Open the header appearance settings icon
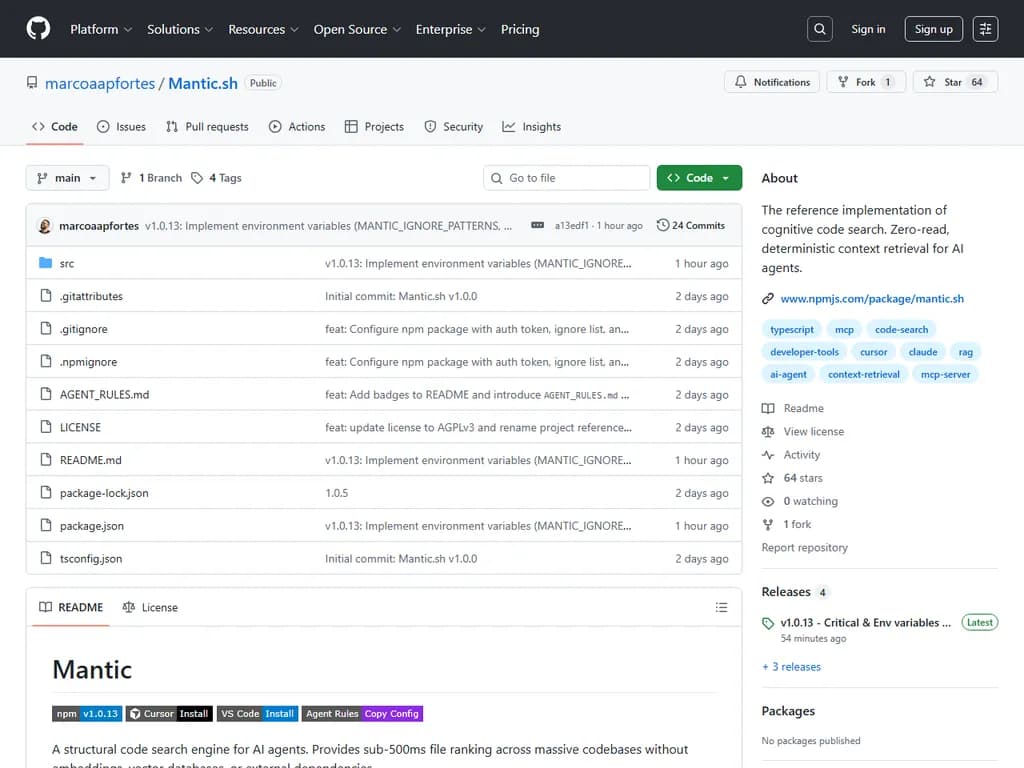This screenshot has height=768, width=1024. click(x=985, y=29)
